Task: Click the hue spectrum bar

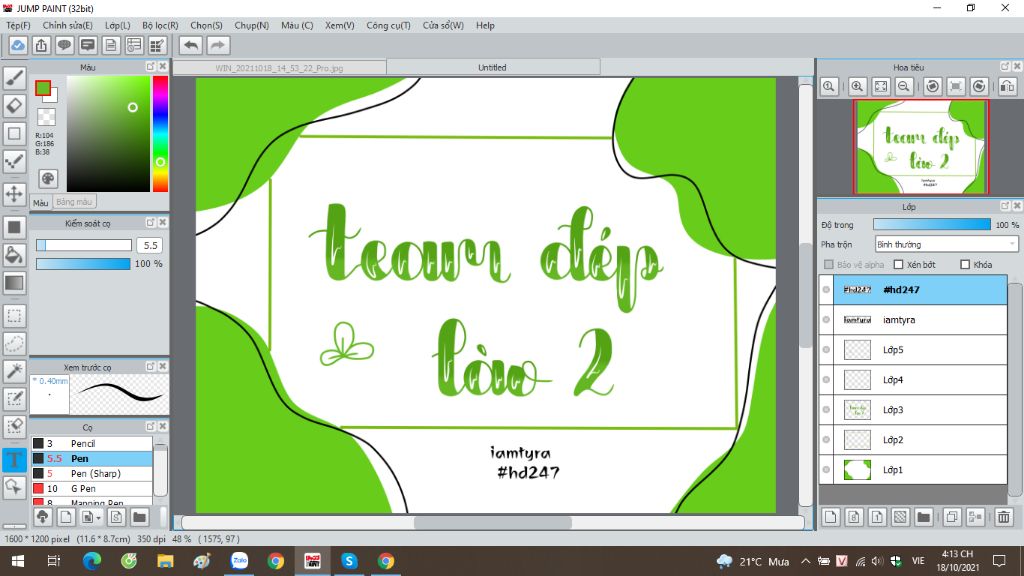Action: [x=160, y=134]
